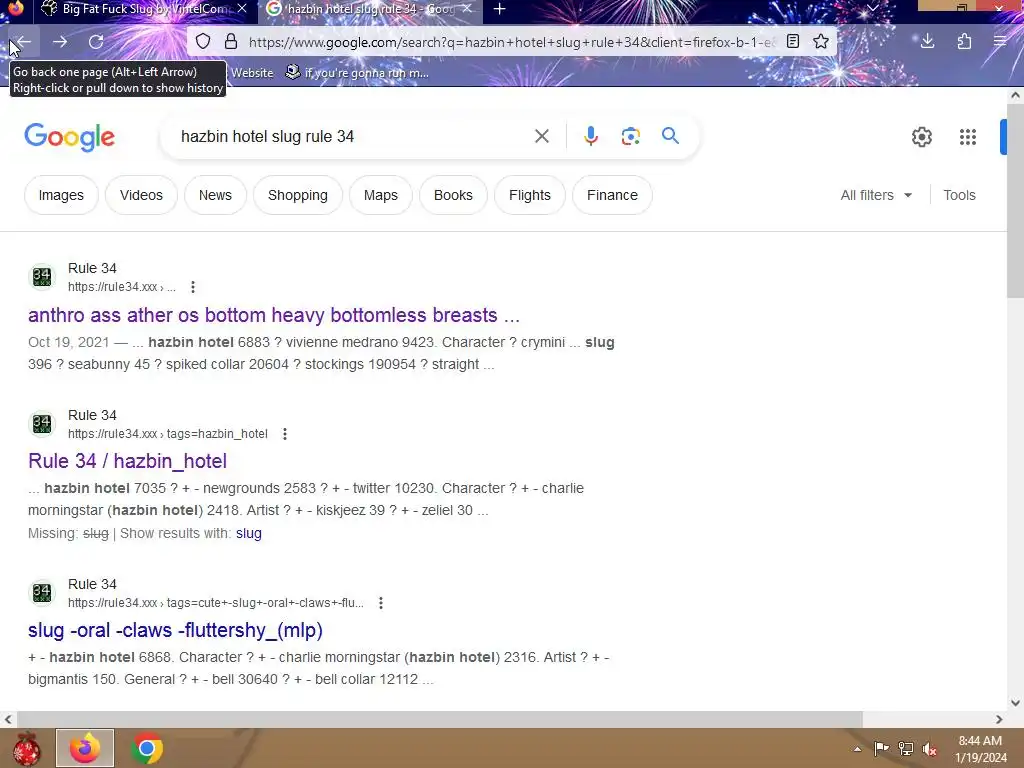
Task: Click horizontal scrollbar left arrow
Action: point(8,719)
